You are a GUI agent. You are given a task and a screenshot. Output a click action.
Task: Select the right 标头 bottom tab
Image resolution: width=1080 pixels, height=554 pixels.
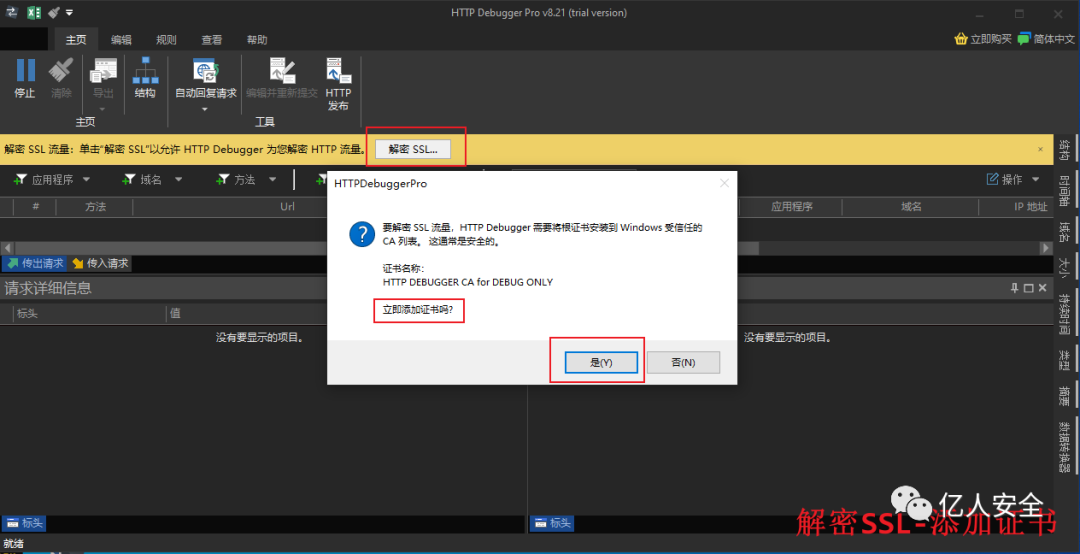pyautogui.click(x=552, y=523)
